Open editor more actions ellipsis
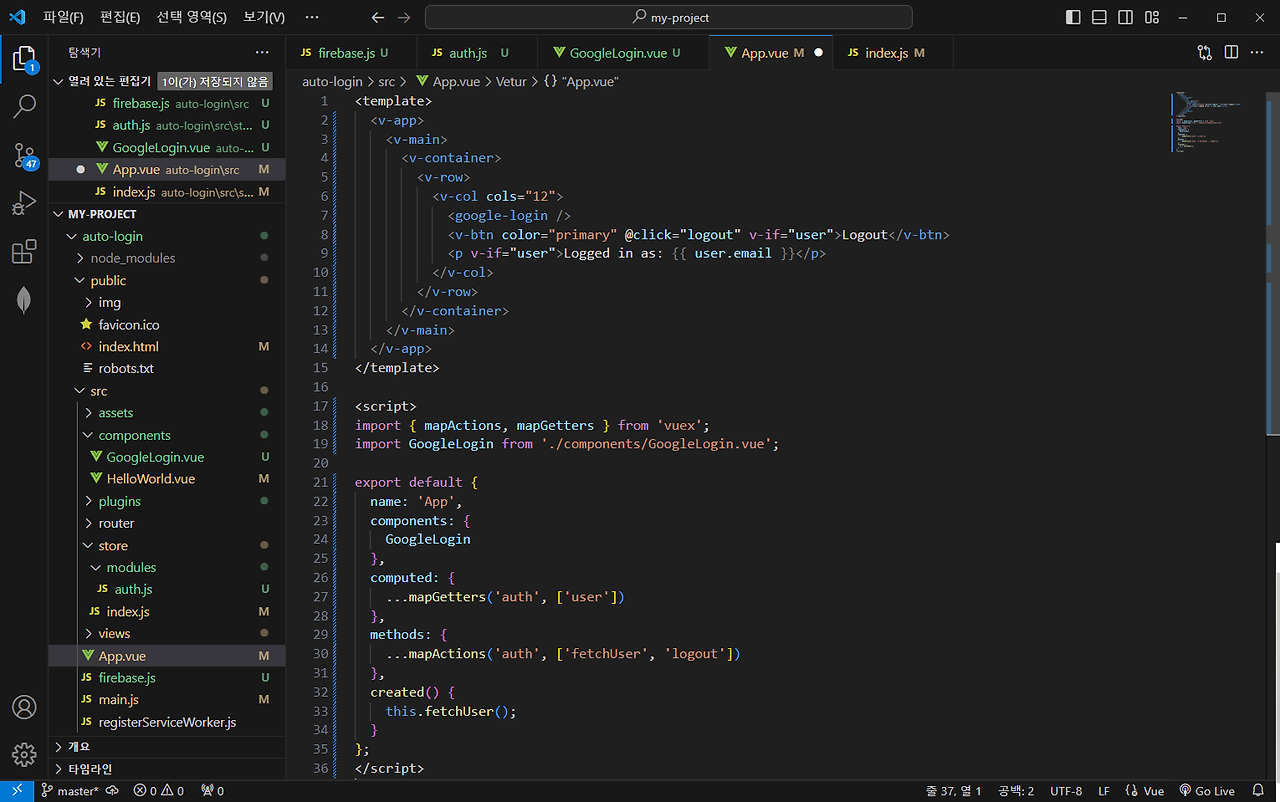This screenshot has width=1280, height=802. 1257,52
